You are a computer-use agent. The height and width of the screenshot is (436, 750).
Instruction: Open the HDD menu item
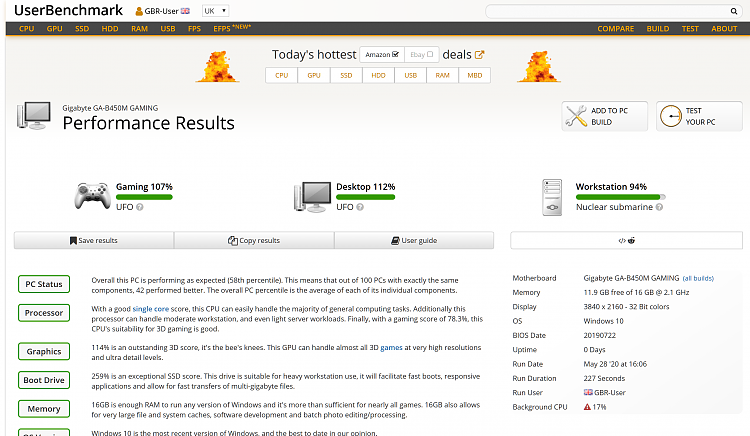110,29
